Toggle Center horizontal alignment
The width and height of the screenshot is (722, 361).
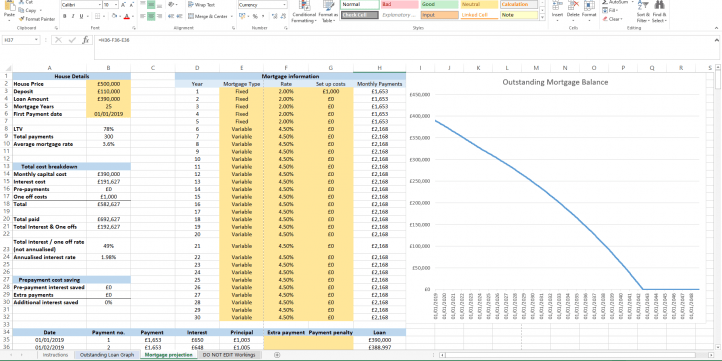(x=151, y=16)
